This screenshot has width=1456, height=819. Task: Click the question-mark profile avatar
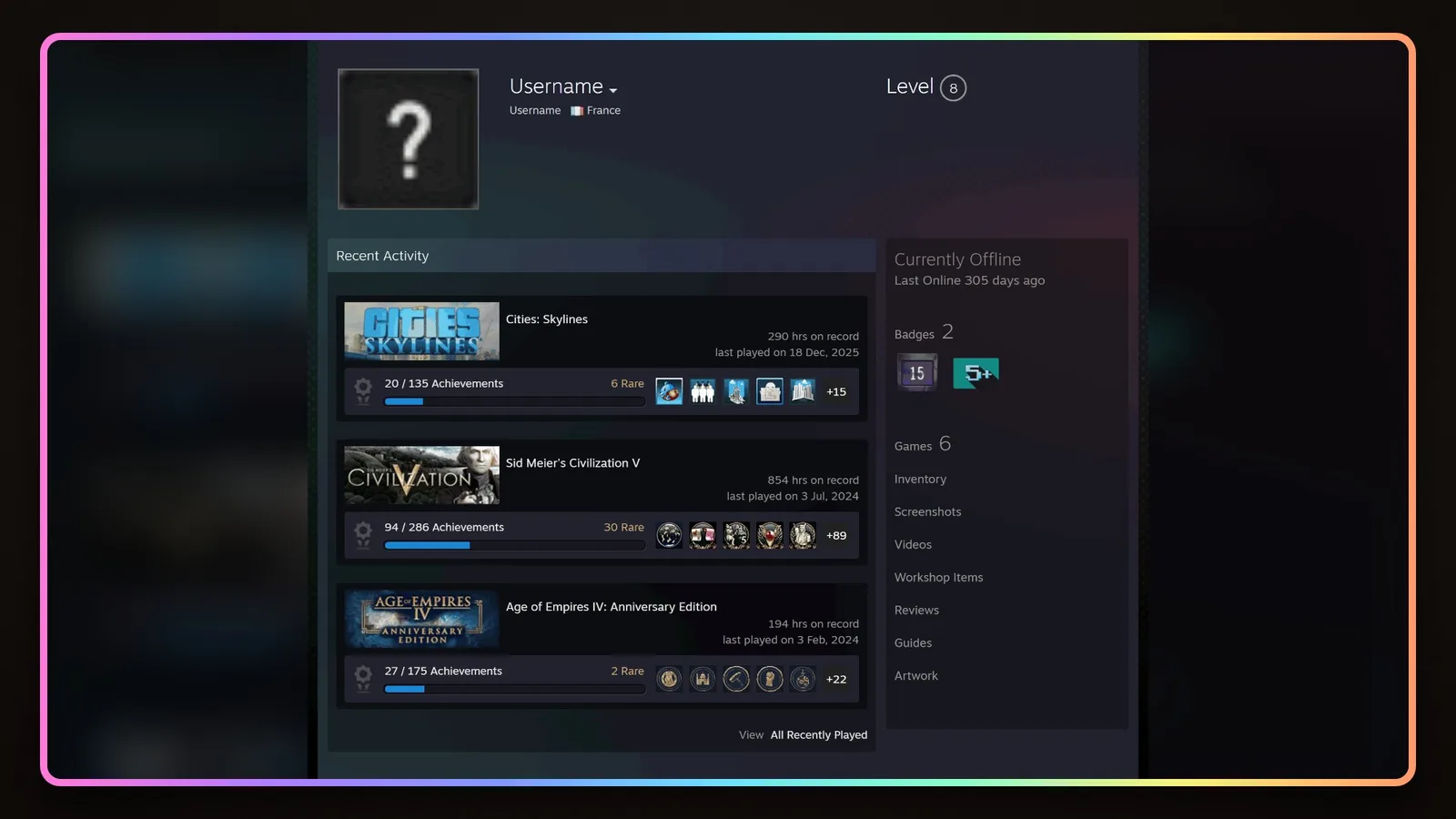click(x=409, y=139)
